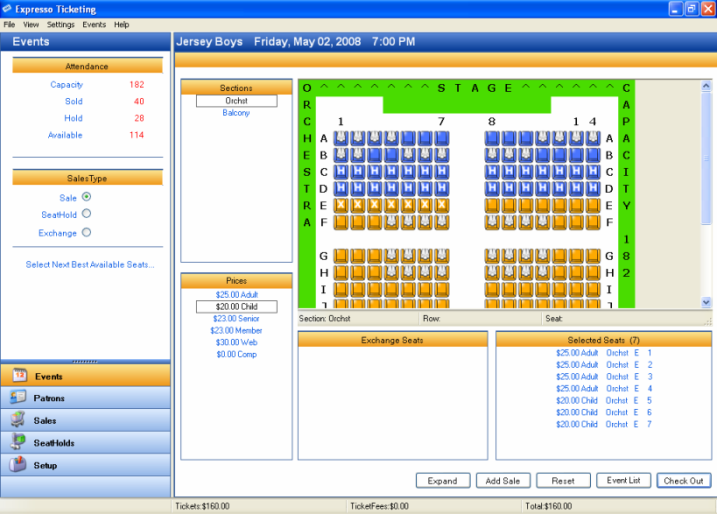This screenshot has width=717, height=514.
Task: Select sold seat row A seat 1
Action: coord(341,138)
